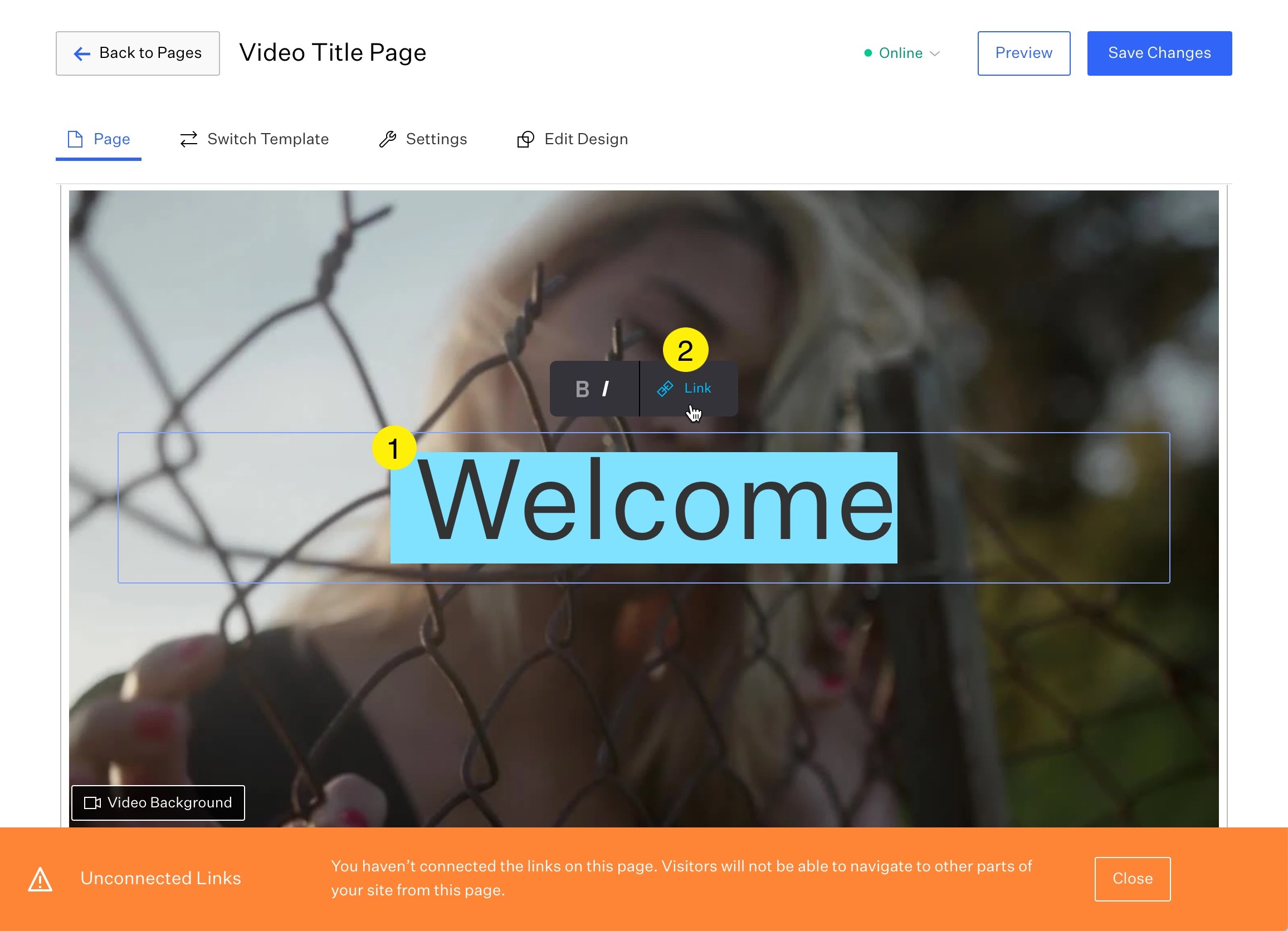
Task: Open the Settings tab
Action: pos(423,139)
